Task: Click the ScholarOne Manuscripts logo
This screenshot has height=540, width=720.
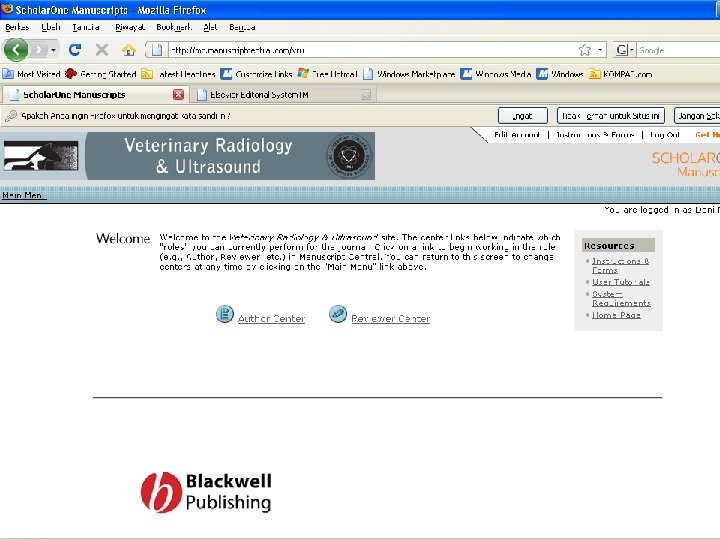Action: 685,164
